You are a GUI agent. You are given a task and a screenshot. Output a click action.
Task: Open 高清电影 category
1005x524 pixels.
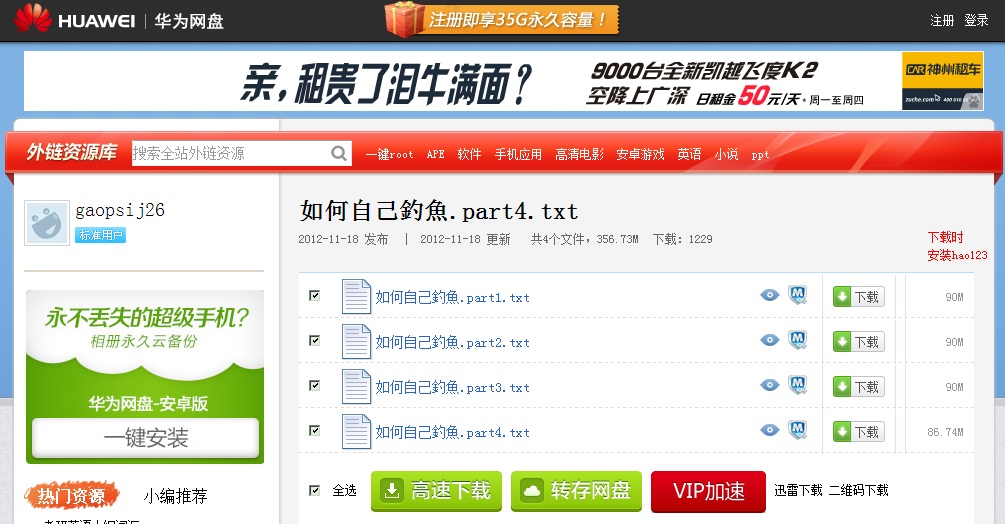coord(579,154)
